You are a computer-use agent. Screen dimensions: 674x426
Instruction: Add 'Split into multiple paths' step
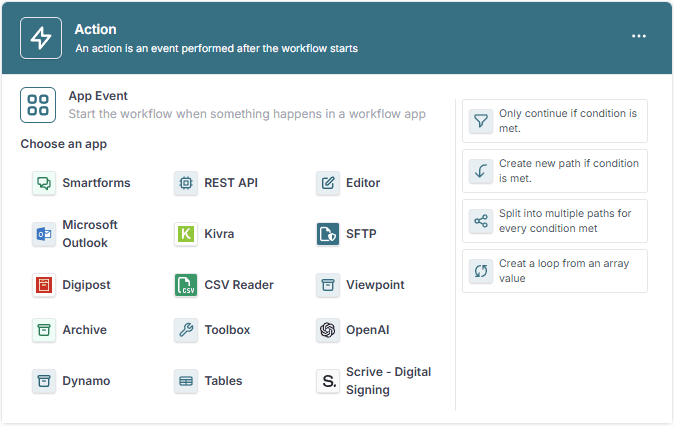(555, 221)
